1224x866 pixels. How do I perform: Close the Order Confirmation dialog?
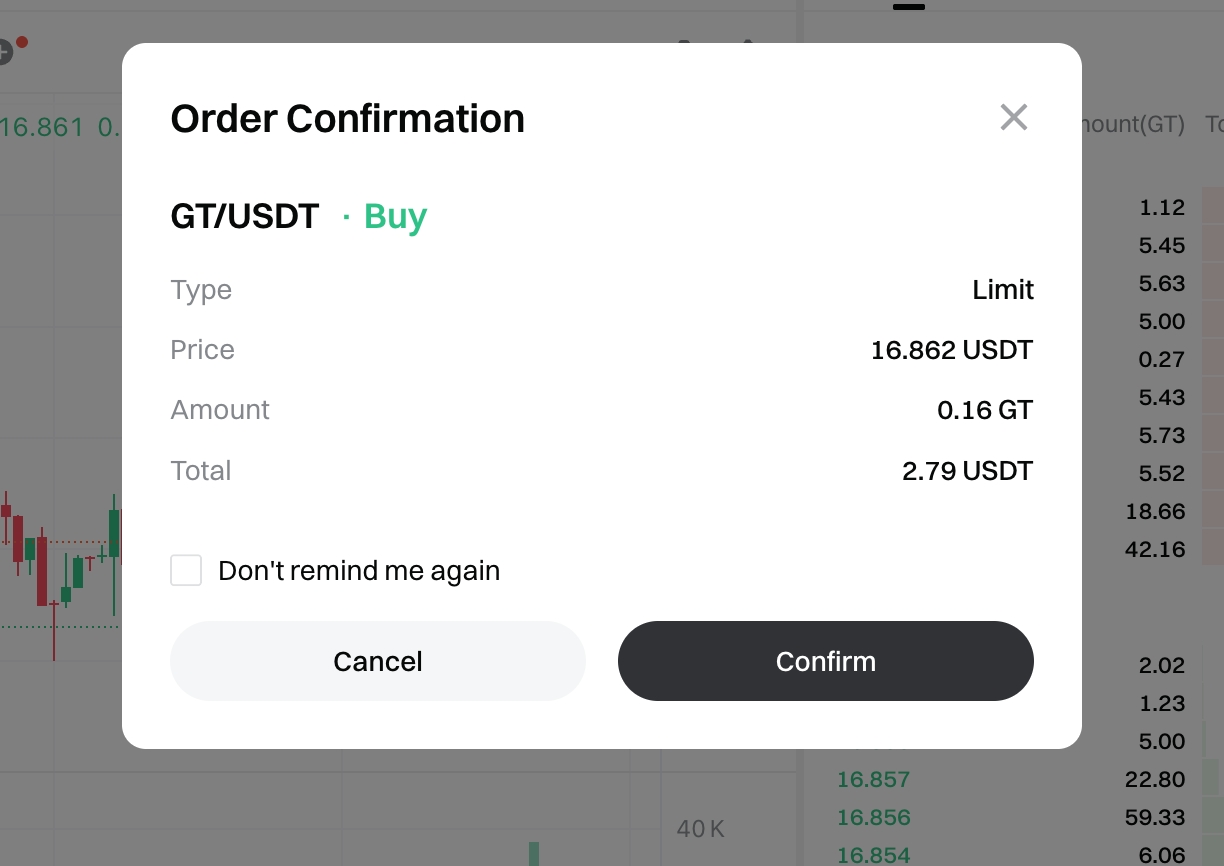coord(1013,118)
